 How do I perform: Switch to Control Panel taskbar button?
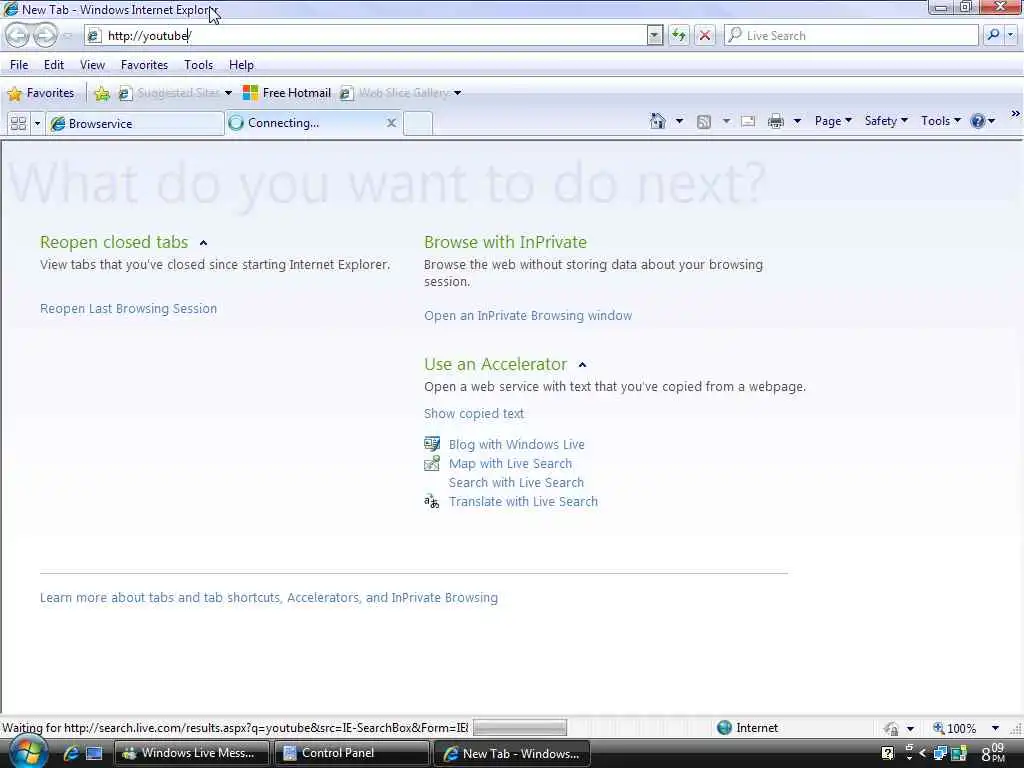[x=351, y=754]
